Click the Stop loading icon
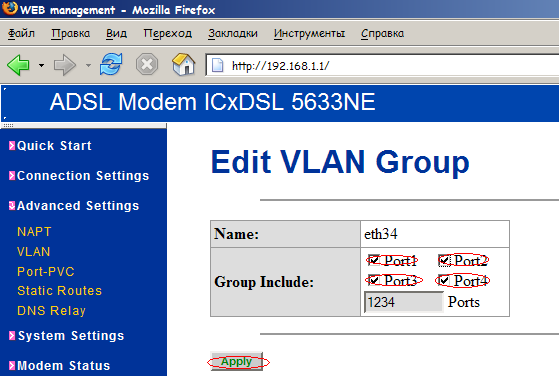The width and height of the screenshot is (559, 376). pos(147,65)
